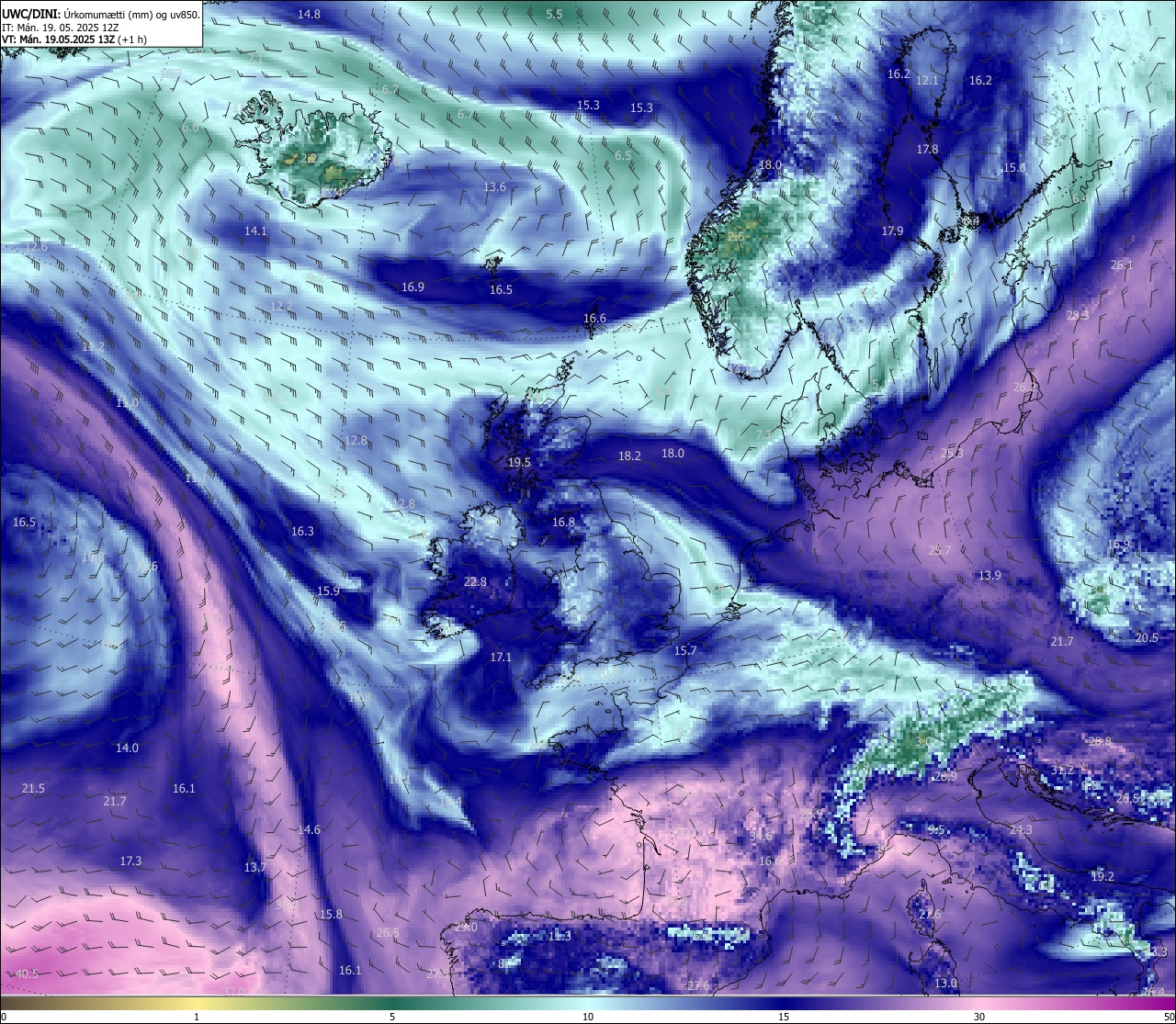Click the 14.1 value south of Iceland
1176x1024 pixels.
(x=255, y=231)
